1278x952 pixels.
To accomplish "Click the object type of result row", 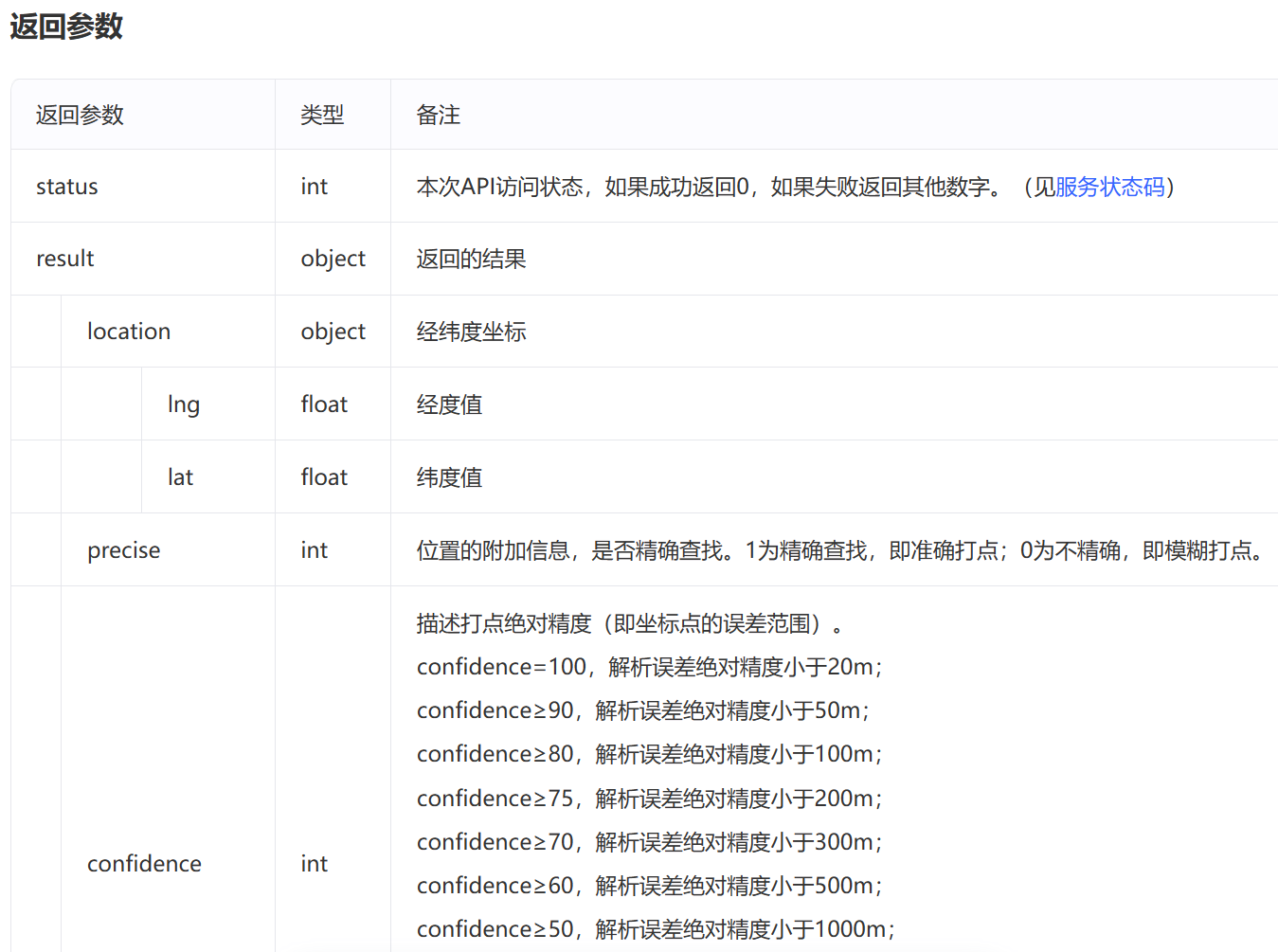I will (333, 259).
